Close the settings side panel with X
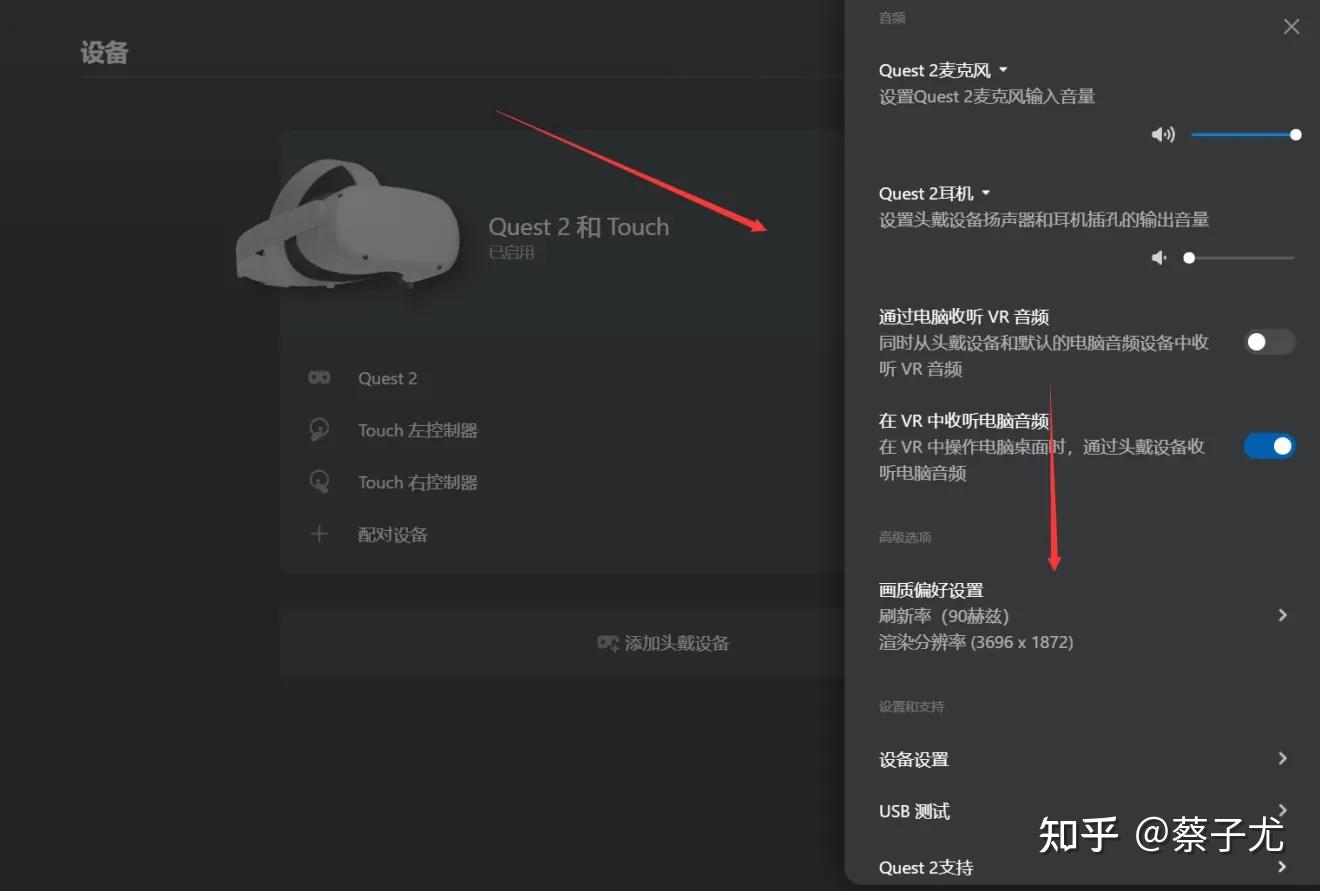 [1292, 27]
